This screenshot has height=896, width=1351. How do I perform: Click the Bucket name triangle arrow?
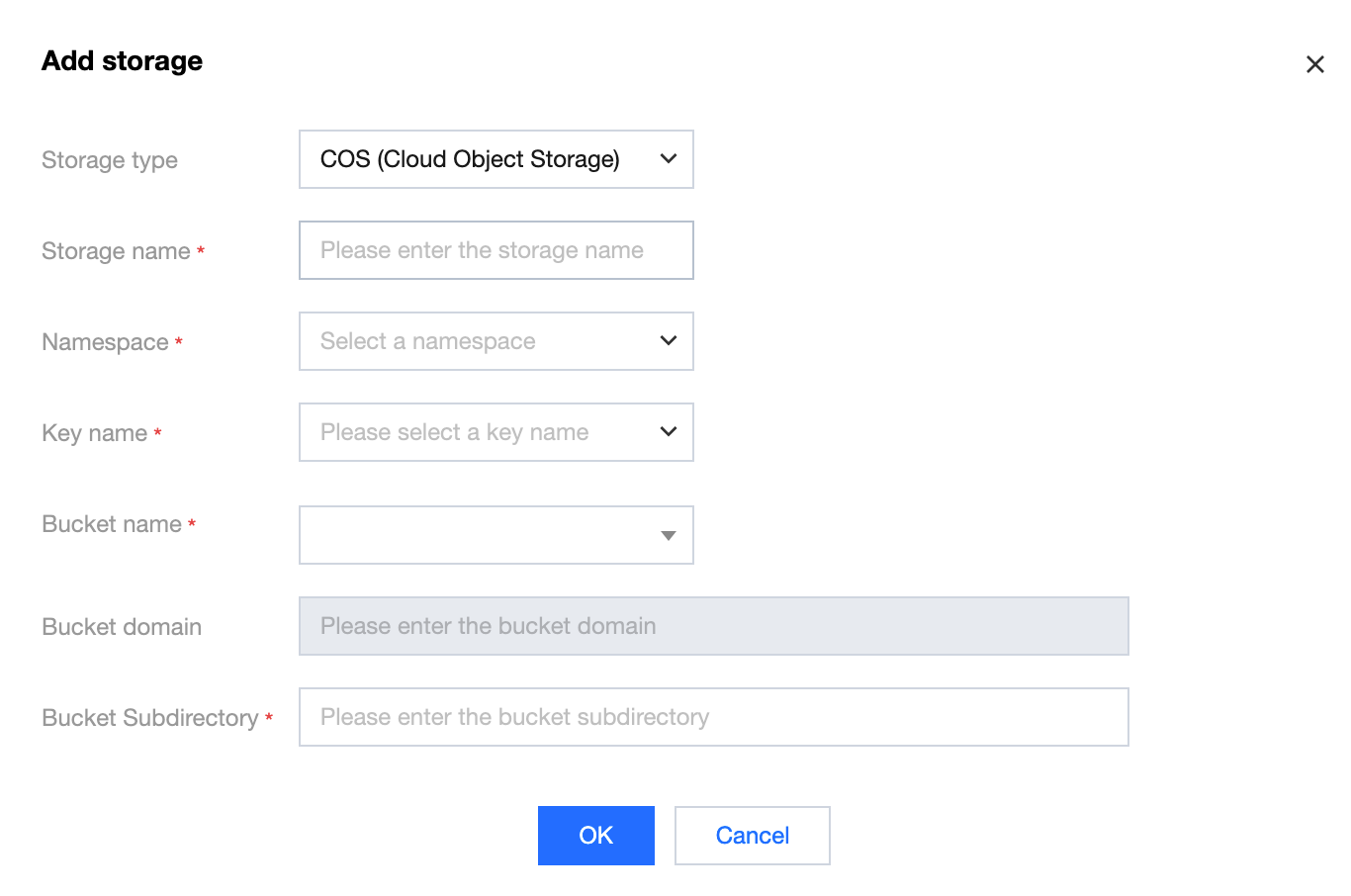[x=669, y=535]
